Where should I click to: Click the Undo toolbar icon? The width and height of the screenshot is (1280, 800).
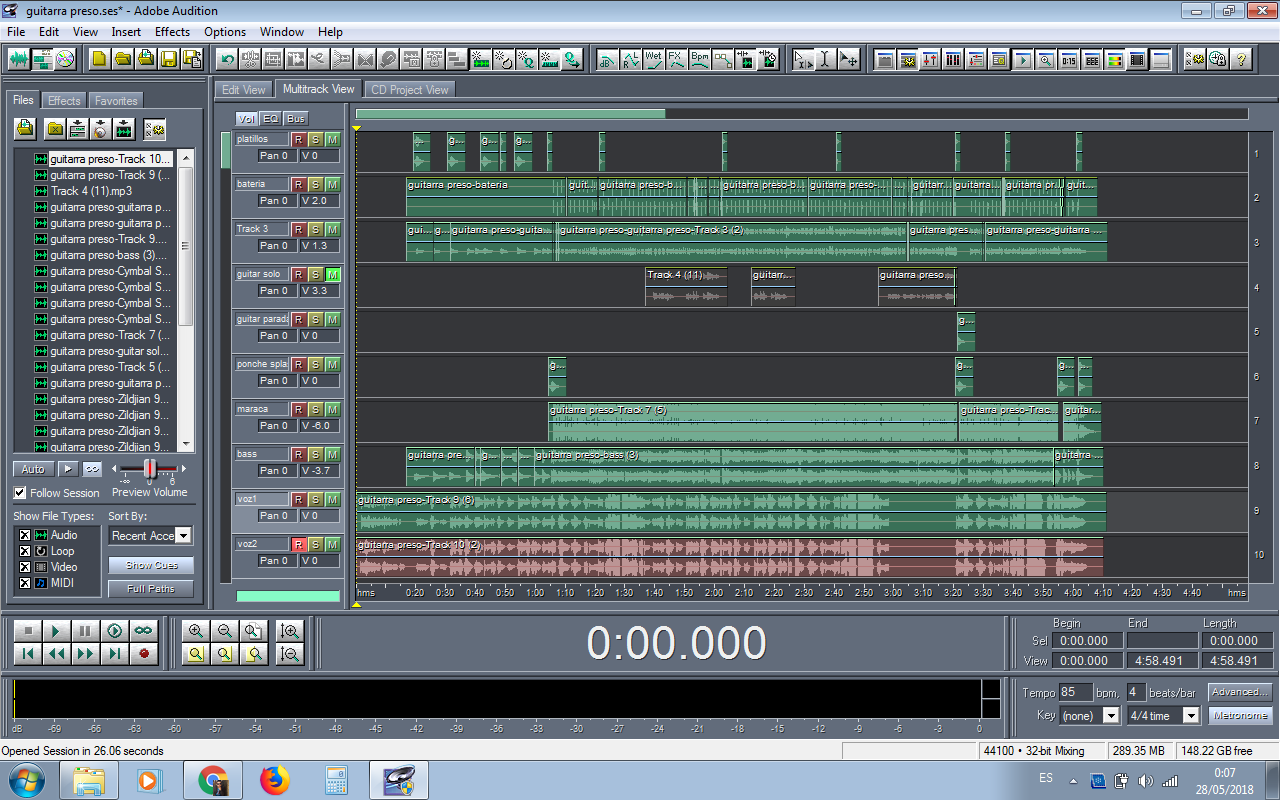[227, 59]
